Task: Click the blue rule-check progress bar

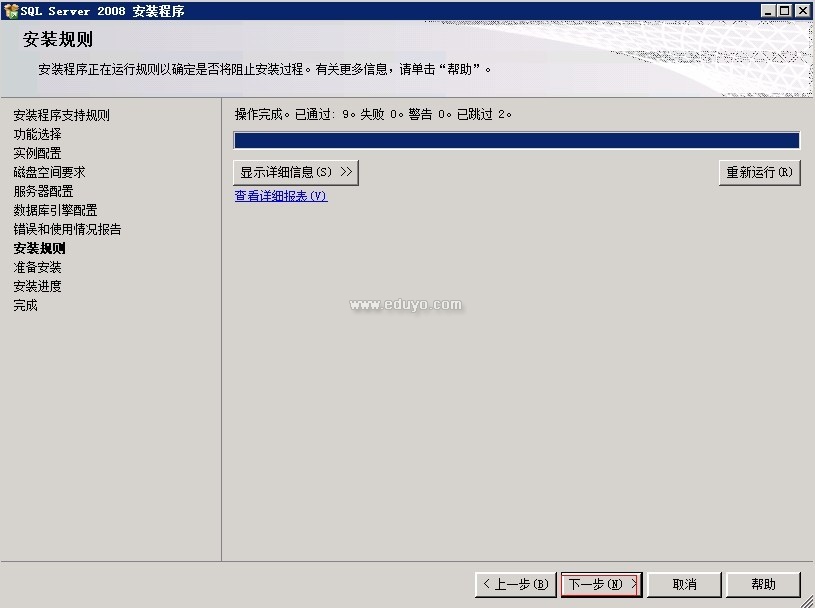Action: [516, 141]
